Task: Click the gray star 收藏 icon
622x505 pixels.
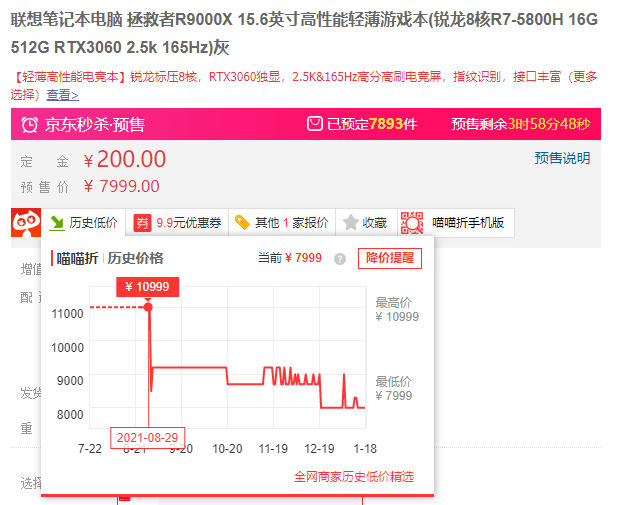Action: (351, 223)
